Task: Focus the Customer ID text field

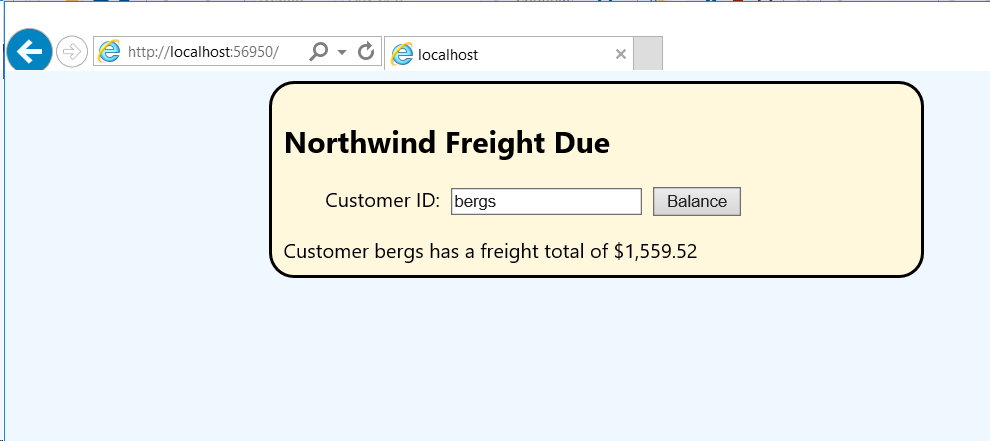Action: (546, 202)
